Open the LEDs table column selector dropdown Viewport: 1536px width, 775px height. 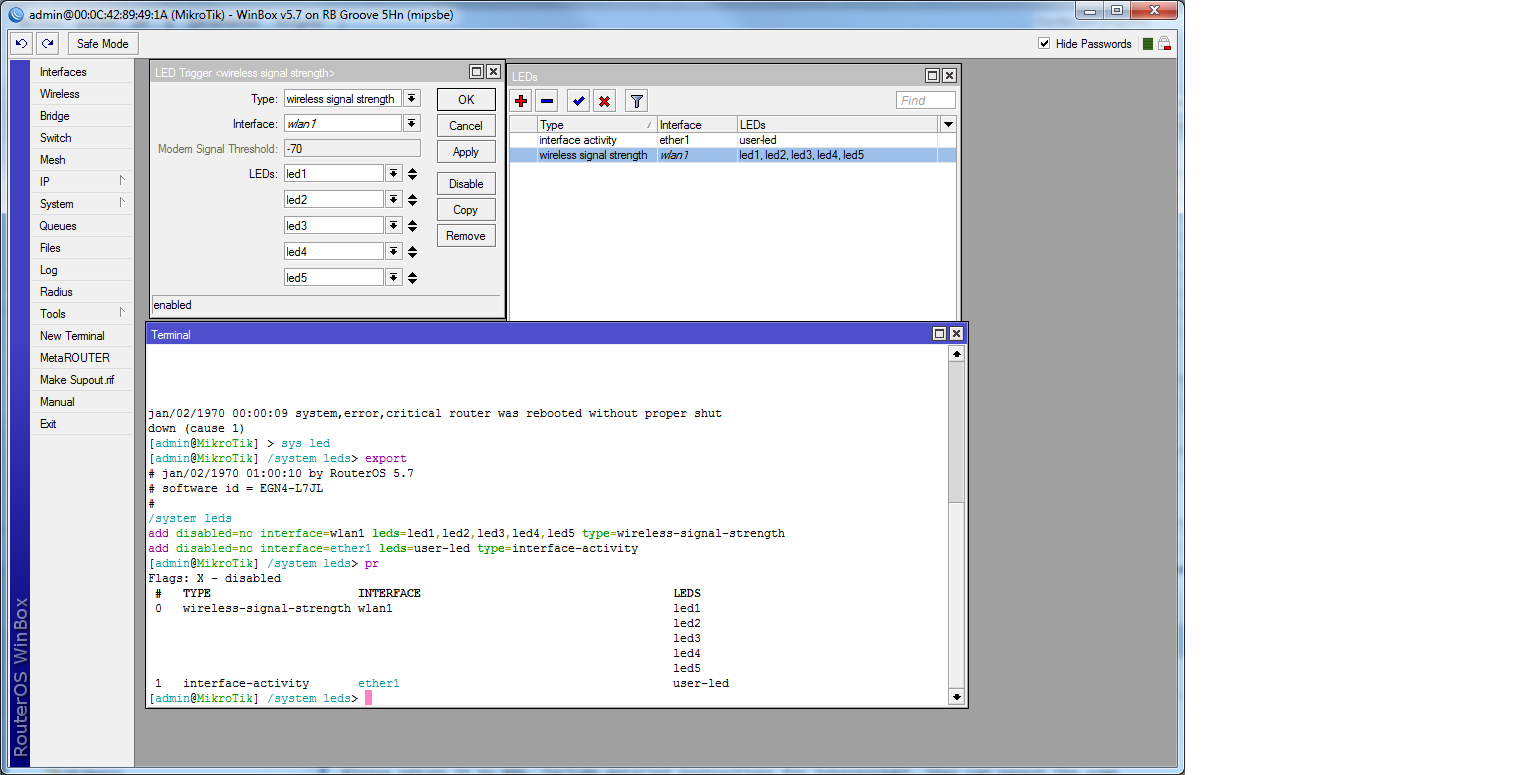(x=948, y=124)
